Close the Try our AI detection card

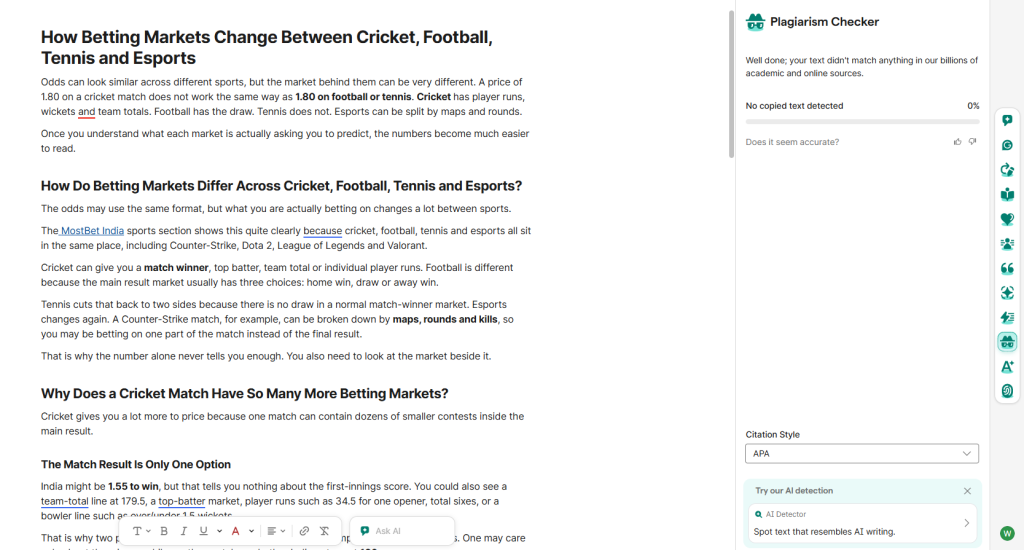pos(967,491)
